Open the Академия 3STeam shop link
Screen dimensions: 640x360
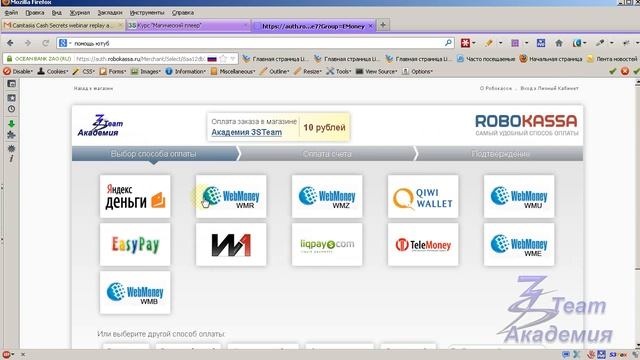[247, 132]
